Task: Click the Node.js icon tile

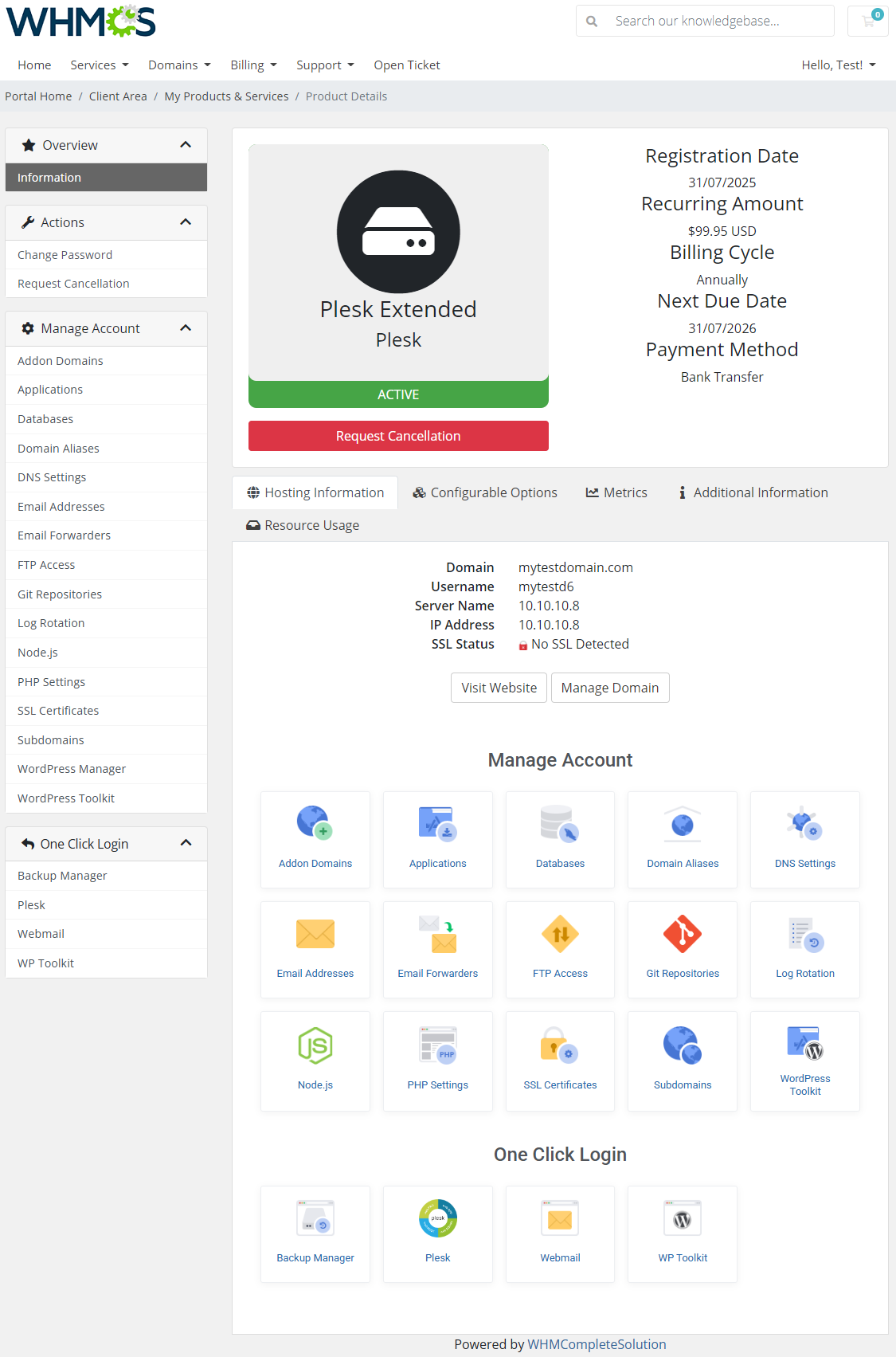Action: point(315,1060)
